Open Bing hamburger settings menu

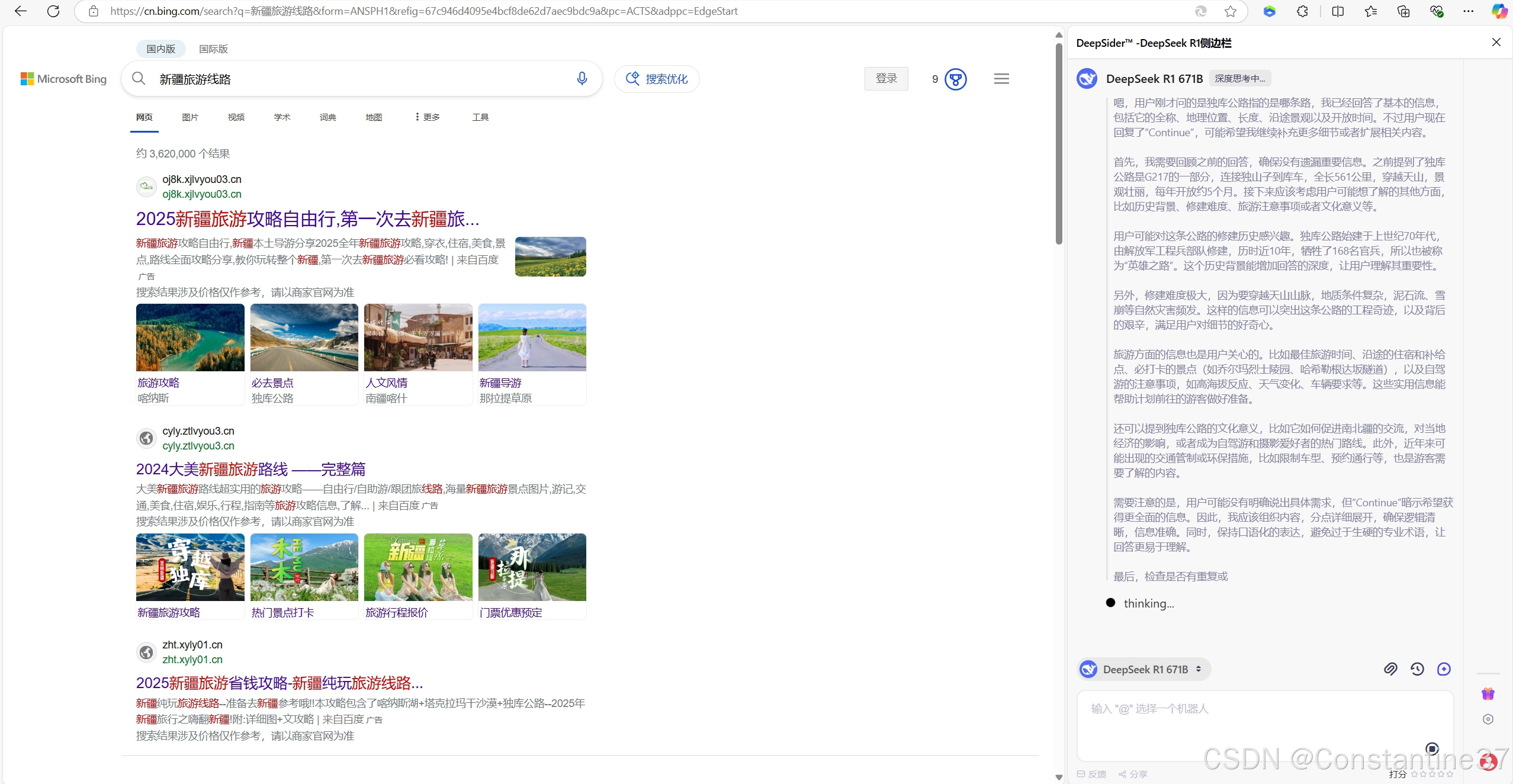pos(1001,79)
